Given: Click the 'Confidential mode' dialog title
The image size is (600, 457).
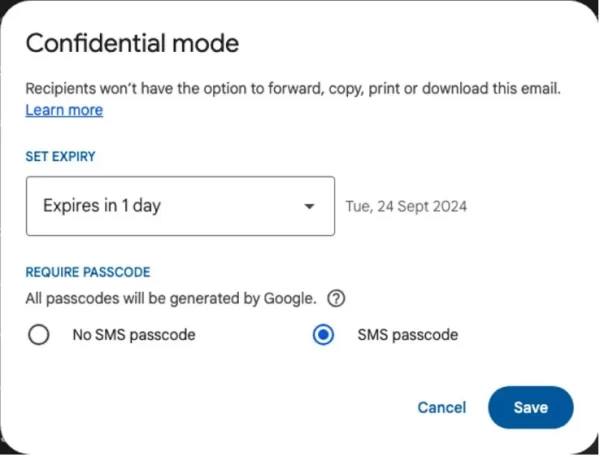Looking at the screenshot, I should tap(132, 43).
